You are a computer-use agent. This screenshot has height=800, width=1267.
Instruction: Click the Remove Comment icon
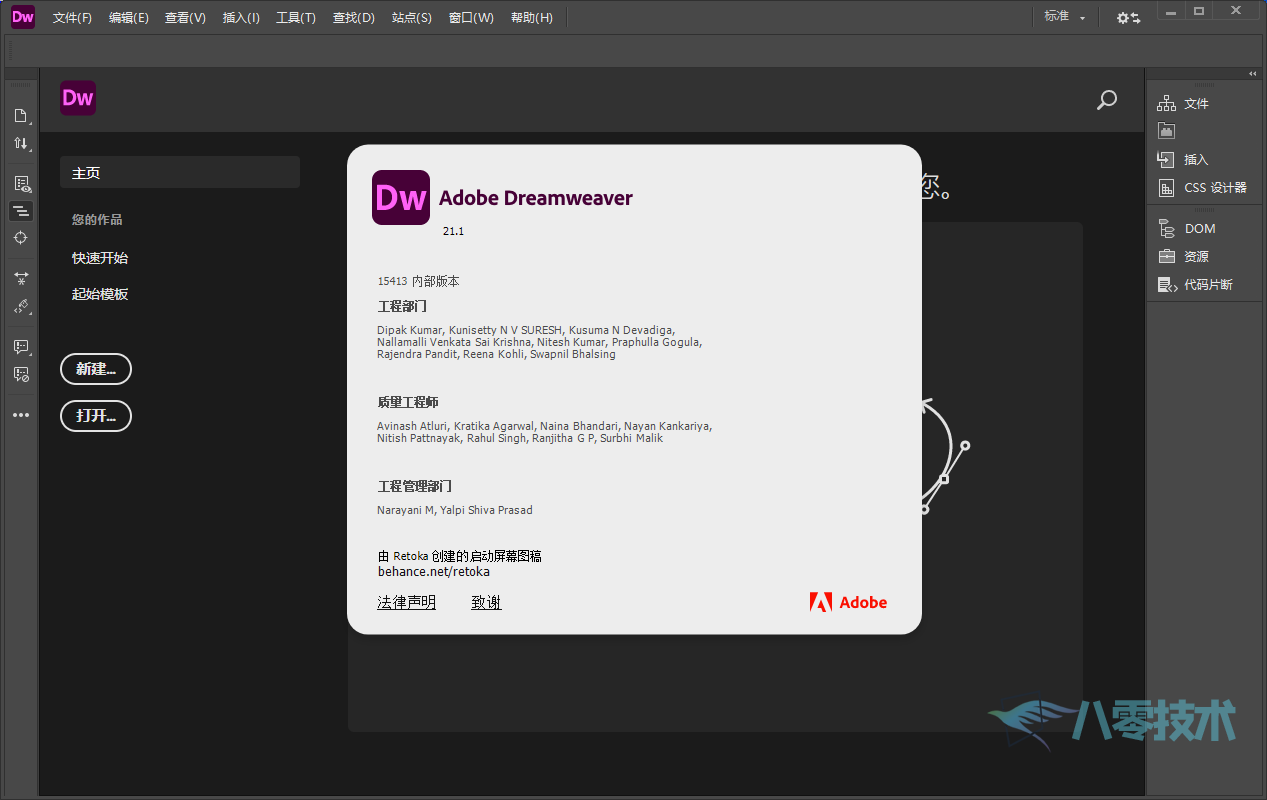21,375
